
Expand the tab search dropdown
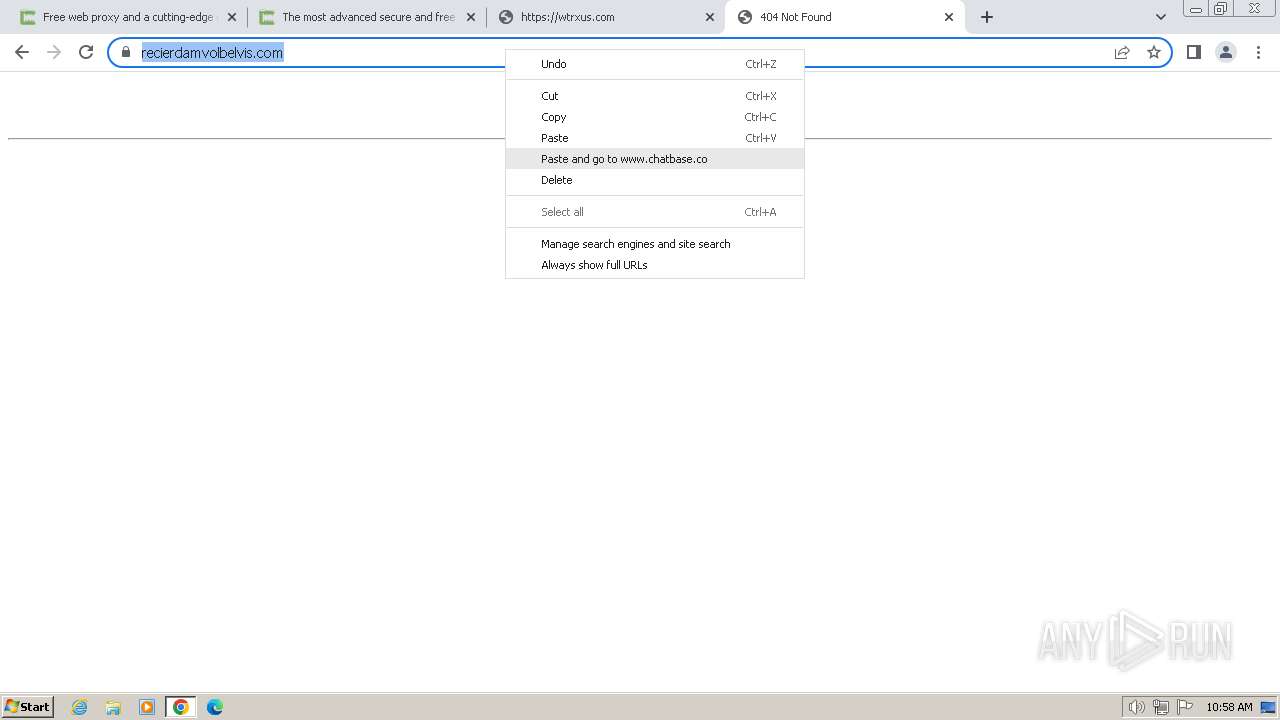[1161, 17]
